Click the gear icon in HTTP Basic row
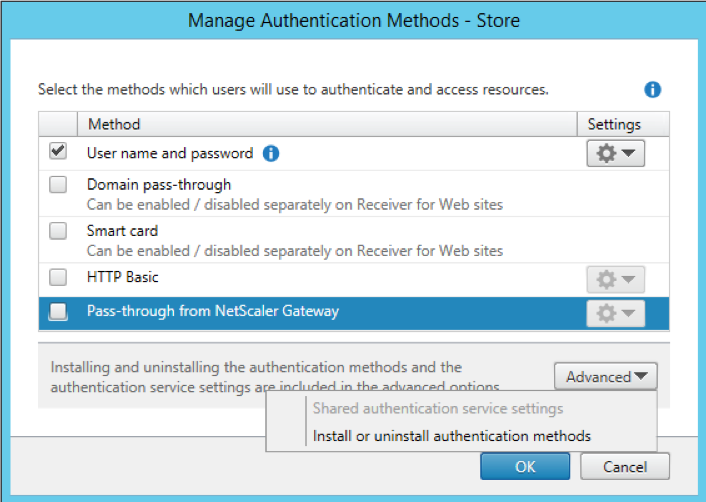This screenshot has height=502, width=706. [614, 280]
